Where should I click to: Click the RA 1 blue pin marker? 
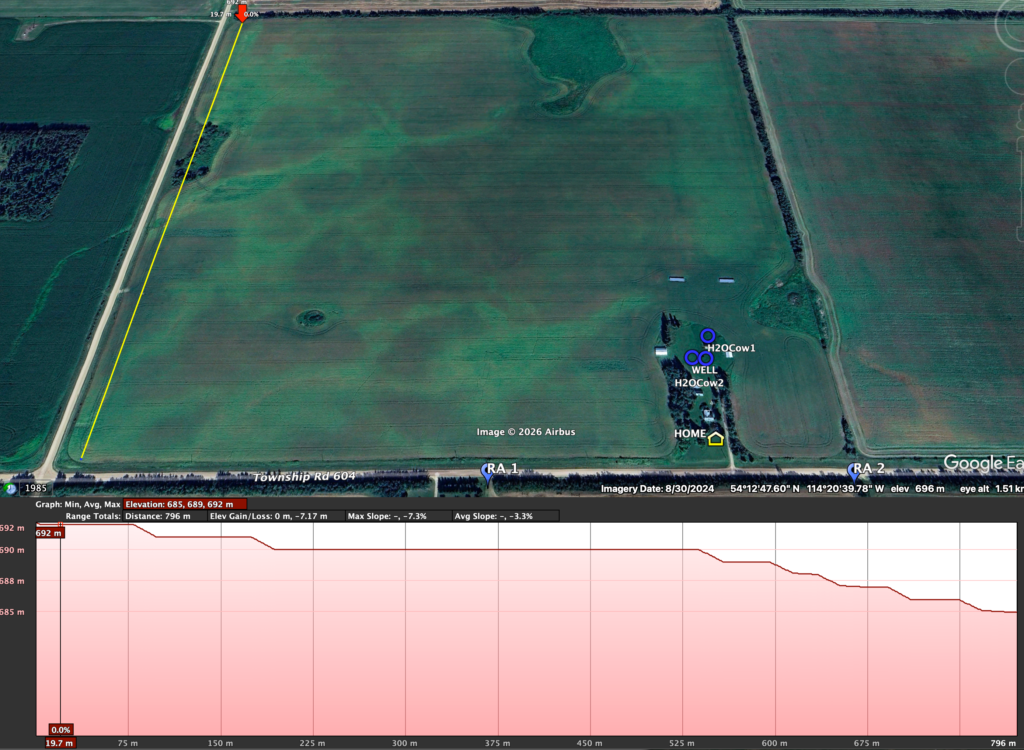[x=488, y=471]
